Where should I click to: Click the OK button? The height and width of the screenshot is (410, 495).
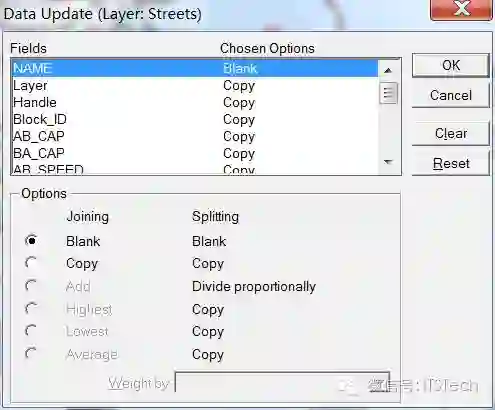pos(451,65)
